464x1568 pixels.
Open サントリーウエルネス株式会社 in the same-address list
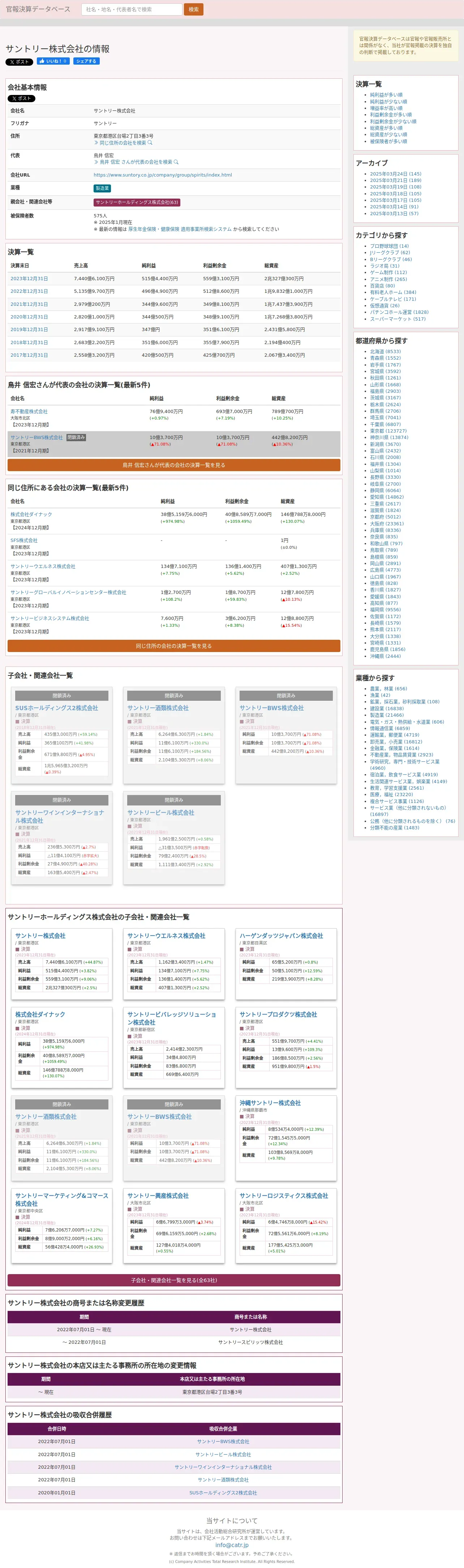click(x=43, y=566)
